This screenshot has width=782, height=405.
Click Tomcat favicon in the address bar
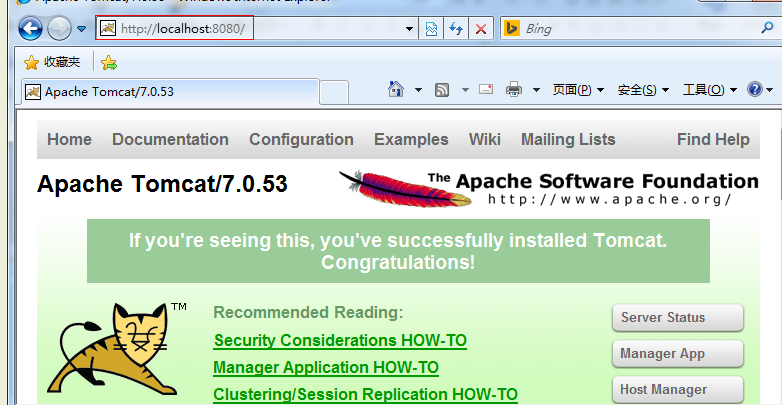107,28
